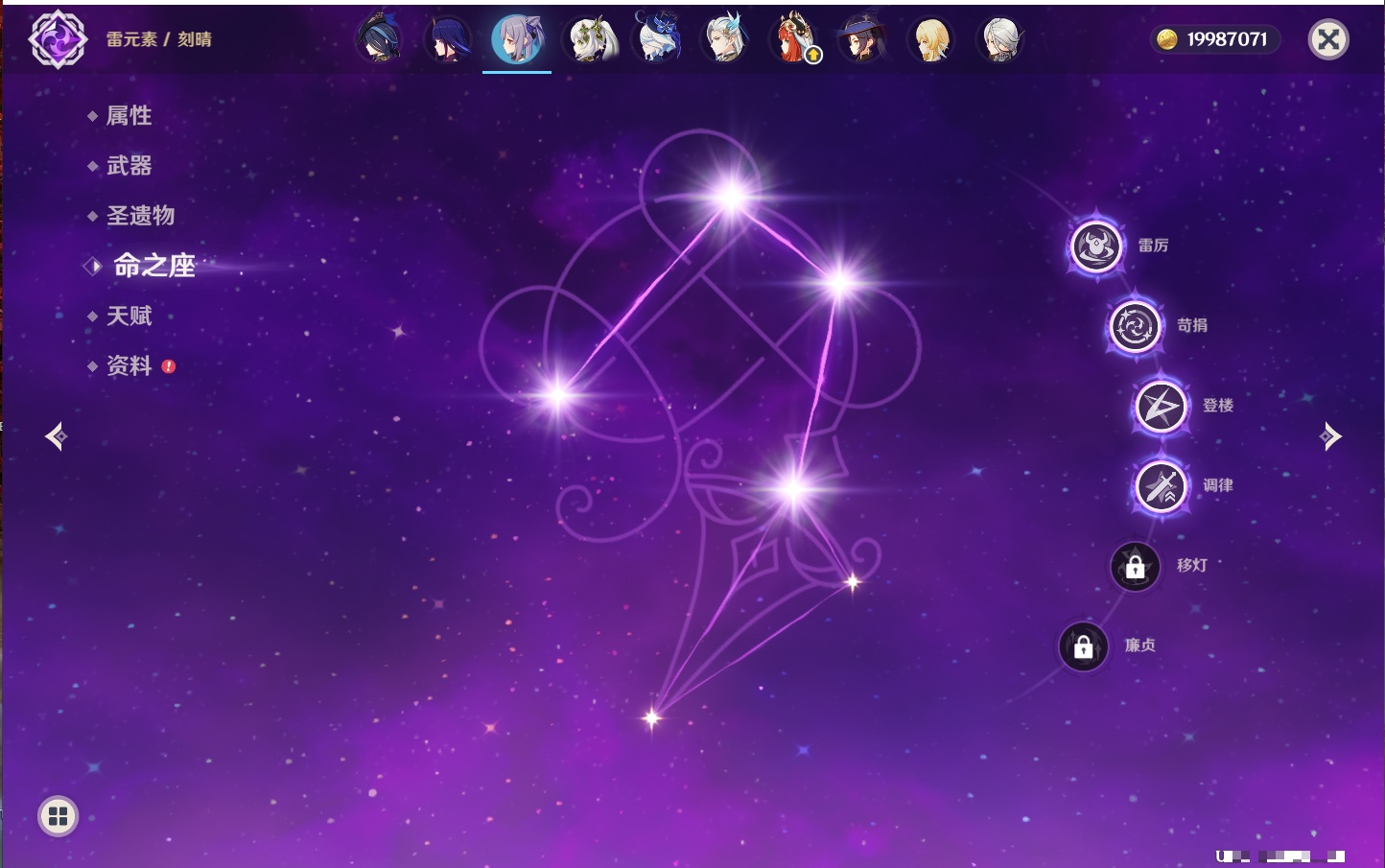Open the 登楼 constellation node icon
The image size is (1385, 868).
point(1161,407)
